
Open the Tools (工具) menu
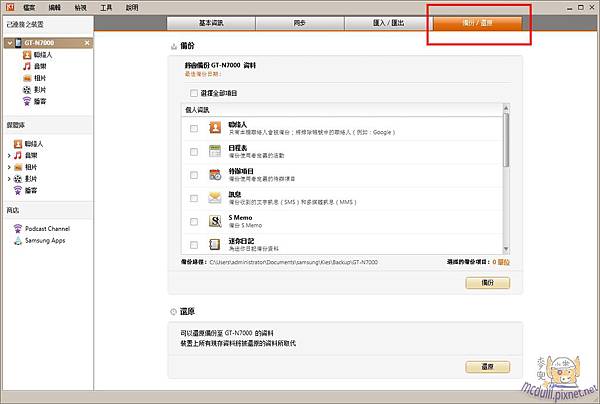coord(106,7)
